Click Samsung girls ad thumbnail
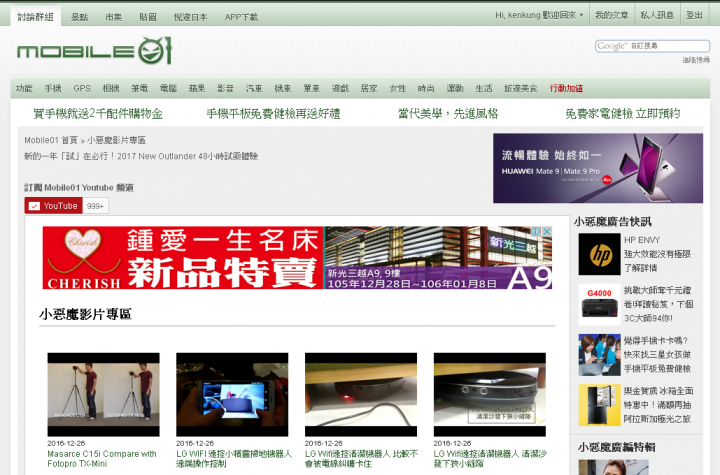Image resolution: width=720 pixels, height=475 pixels. [599, 355]
